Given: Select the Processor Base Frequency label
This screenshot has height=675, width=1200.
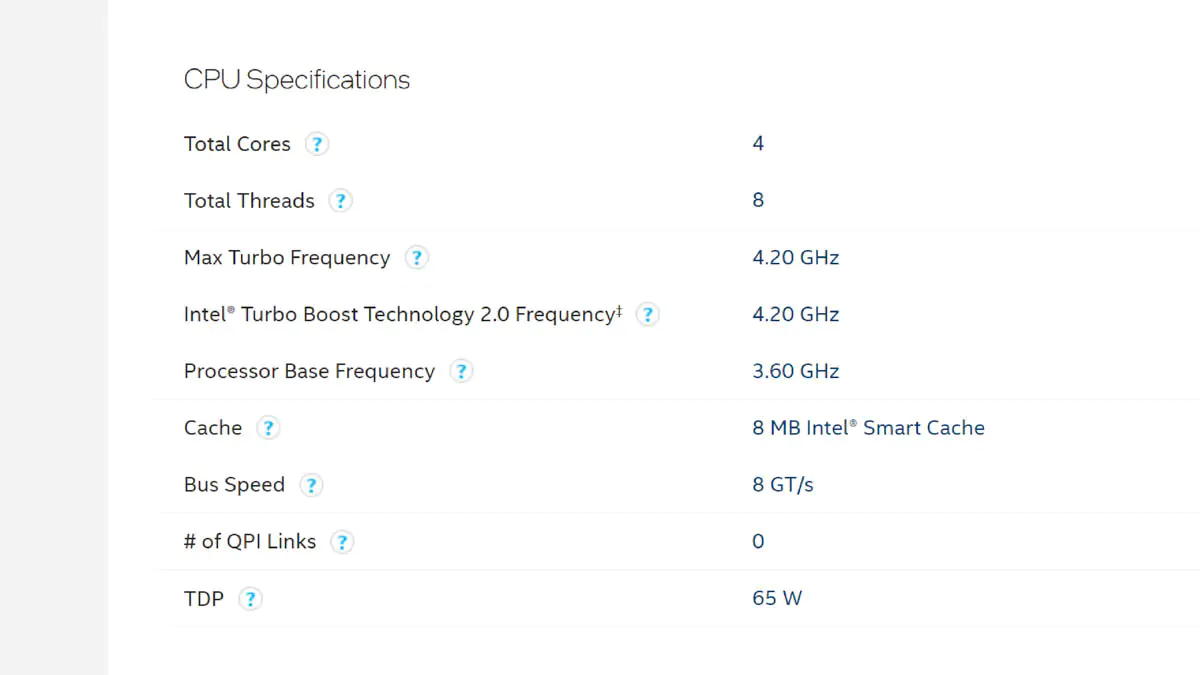Looking at the screenshot, I should tap(309, 371).
